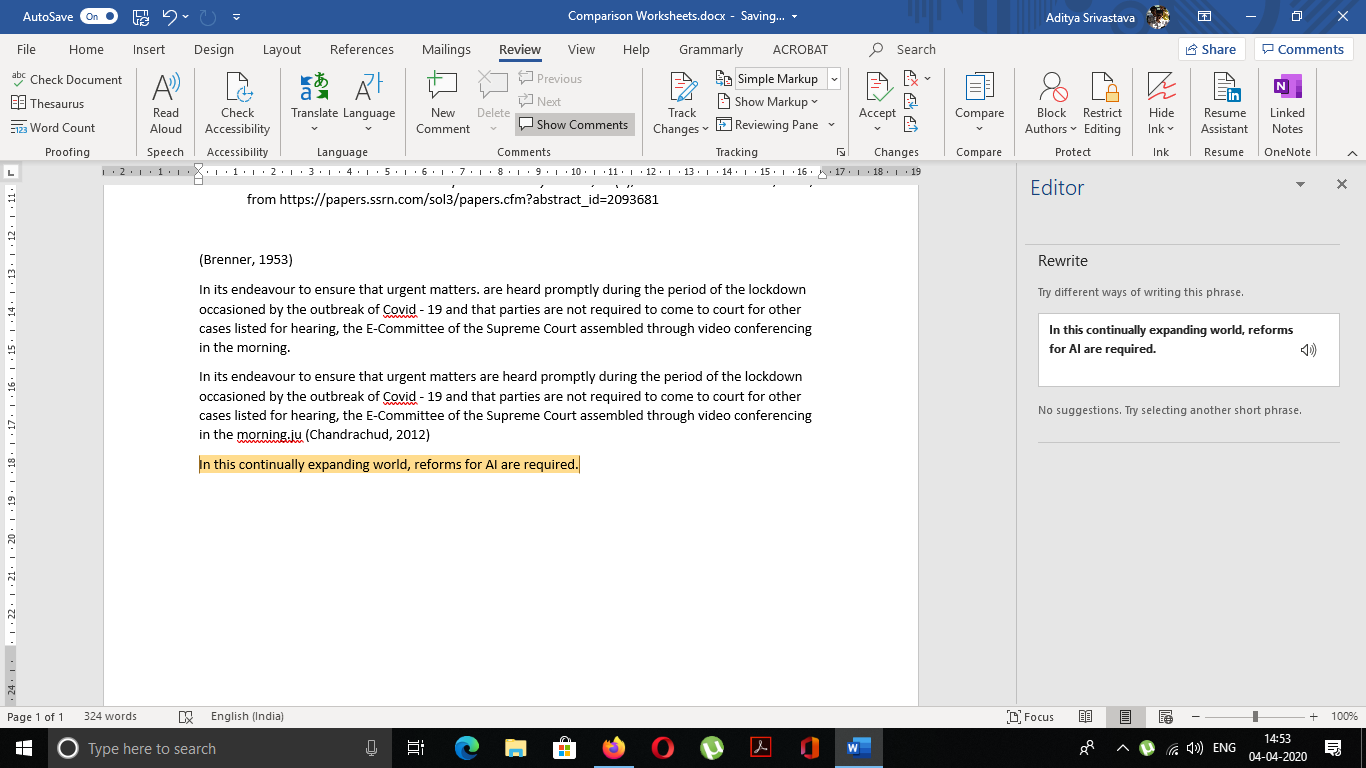Click the rewrite suggestion card
Viewport: 1366px width, 768px height.
coord(1188,350)
